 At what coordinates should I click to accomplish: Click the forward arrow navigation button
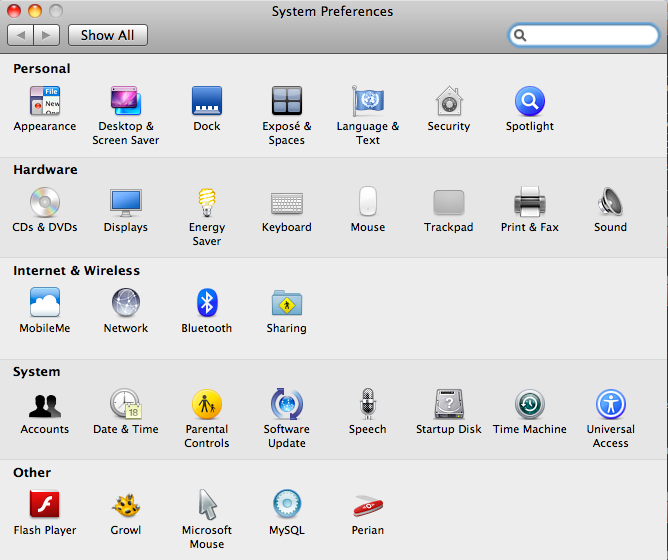point(47,35)
